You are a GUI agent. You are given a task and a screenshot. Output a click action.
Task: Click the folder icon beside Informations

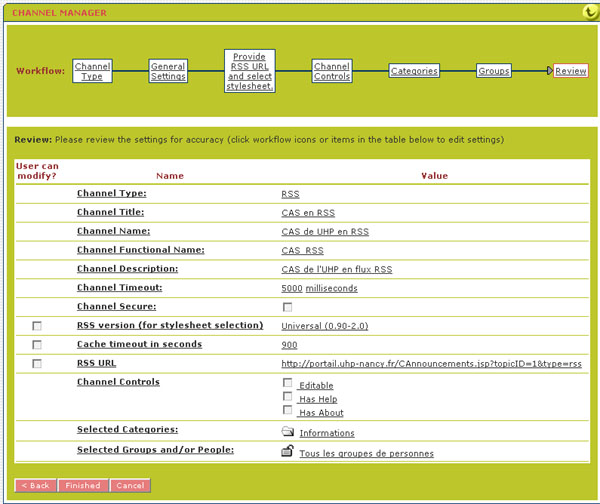pyautogui.click(x=288, y=432)
